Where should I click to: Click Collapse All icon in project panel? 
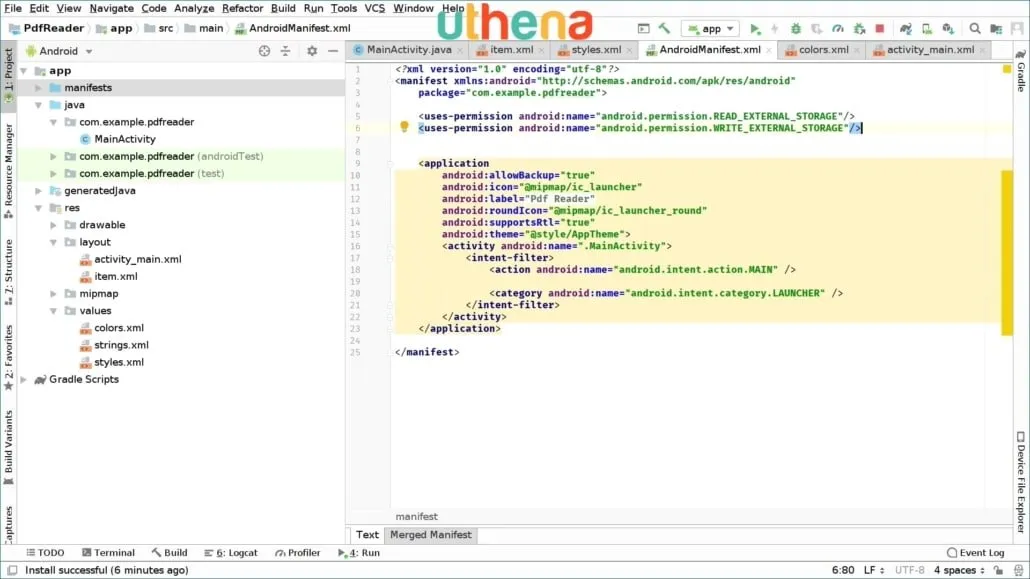(x=285, y=51)
